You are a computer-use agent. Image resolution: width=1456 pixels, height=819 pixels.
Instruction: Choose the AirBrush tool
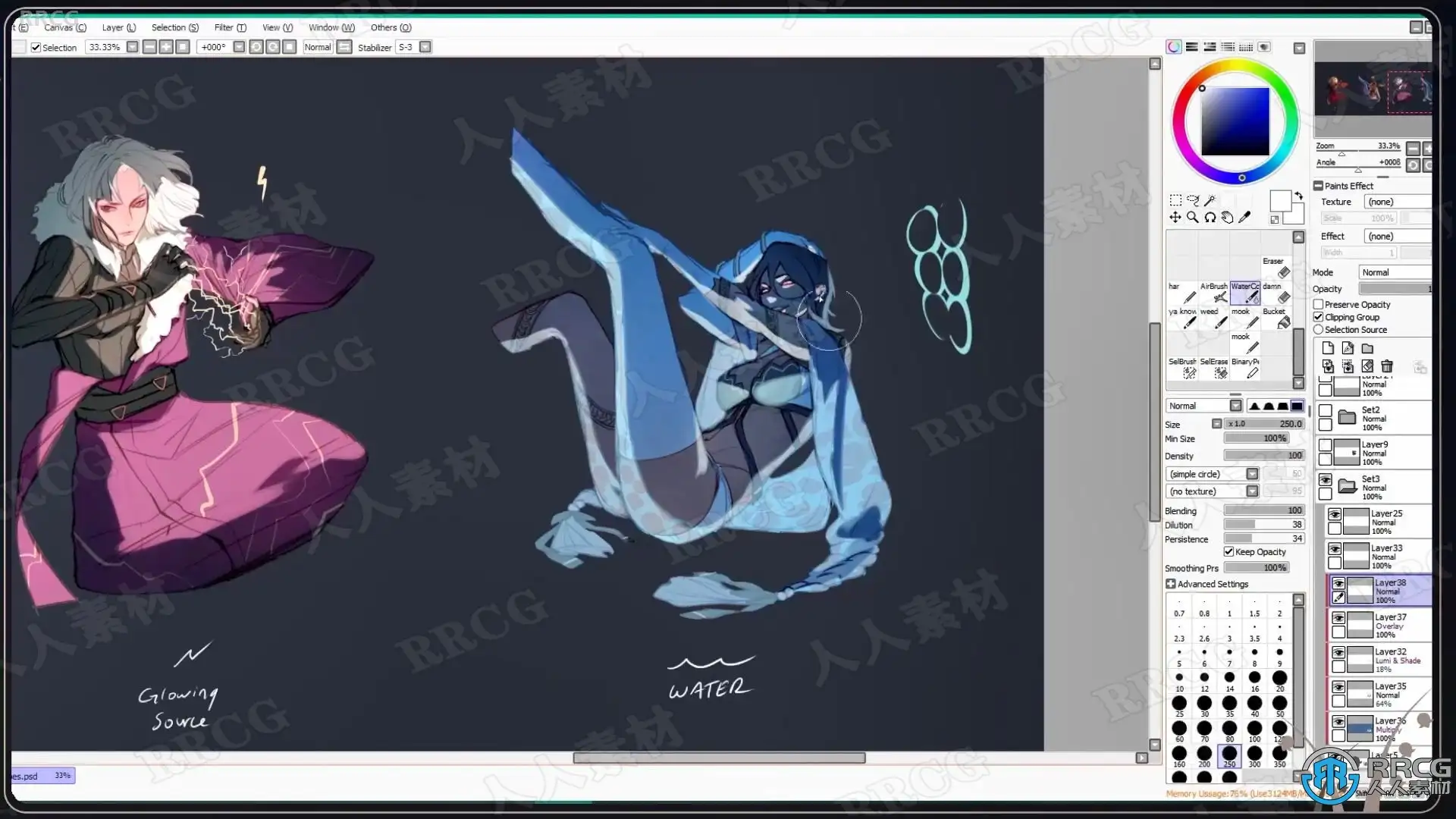(1215, 293)
